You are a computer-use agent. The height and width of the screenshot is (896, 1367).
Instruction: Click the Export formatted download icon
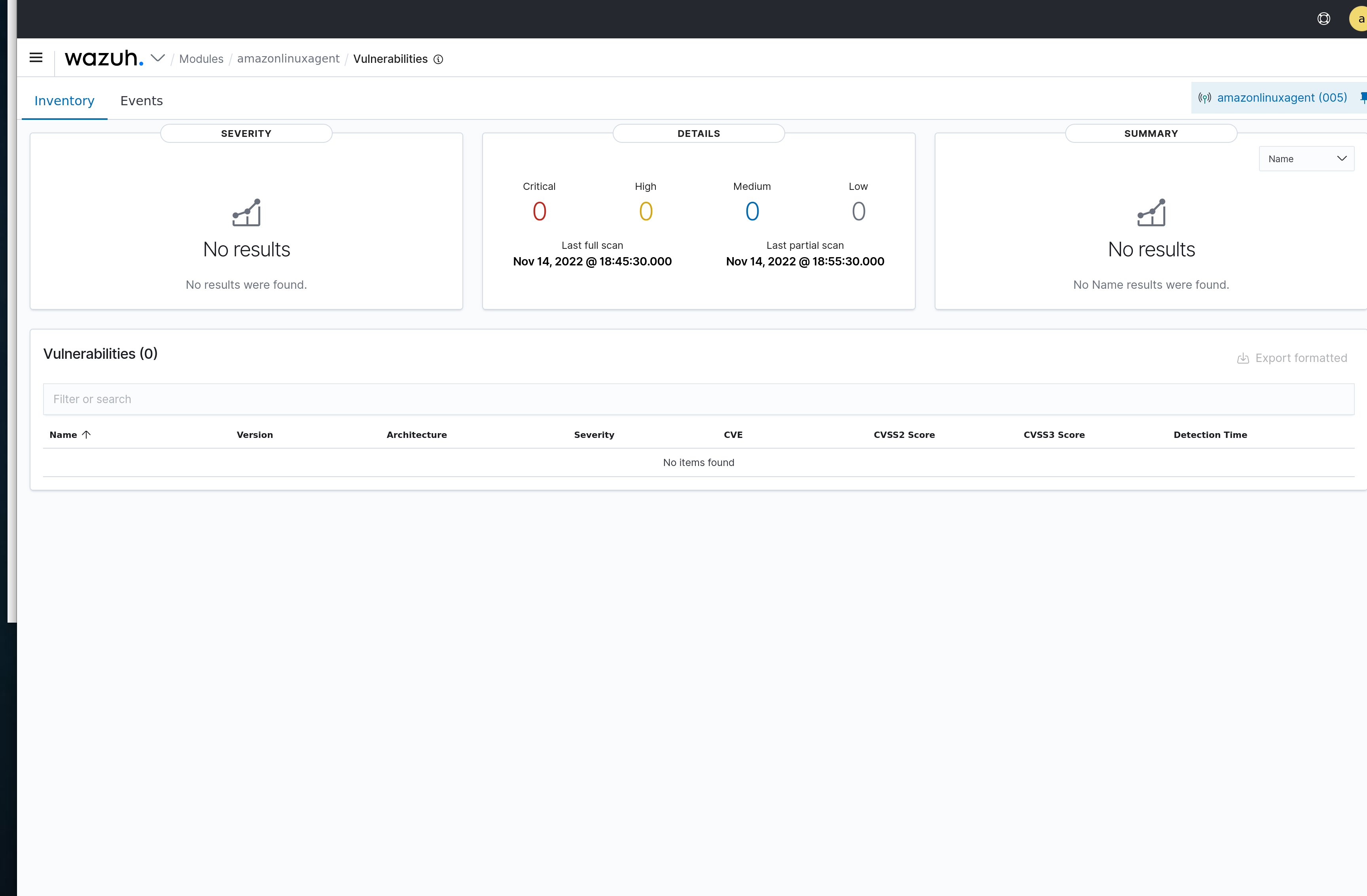pos(1243,358)
